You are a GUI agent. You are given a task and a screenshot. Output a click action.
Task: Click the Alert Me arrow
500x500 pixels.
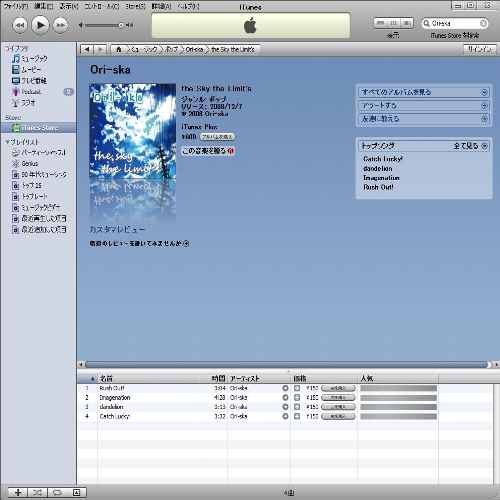[x=485, y=106]
